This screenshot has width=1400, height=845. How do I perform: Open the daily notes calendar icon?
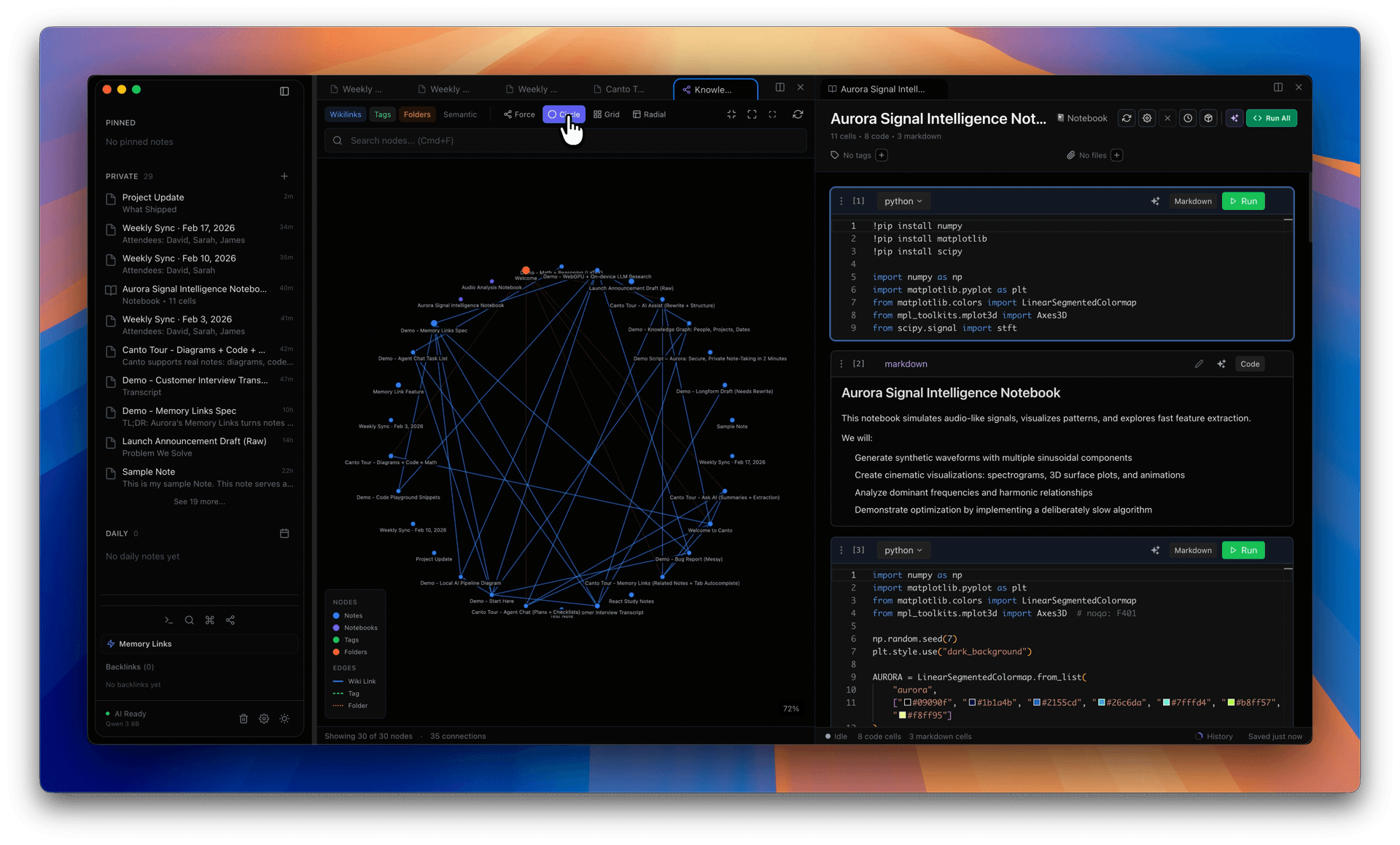point(284,534)
